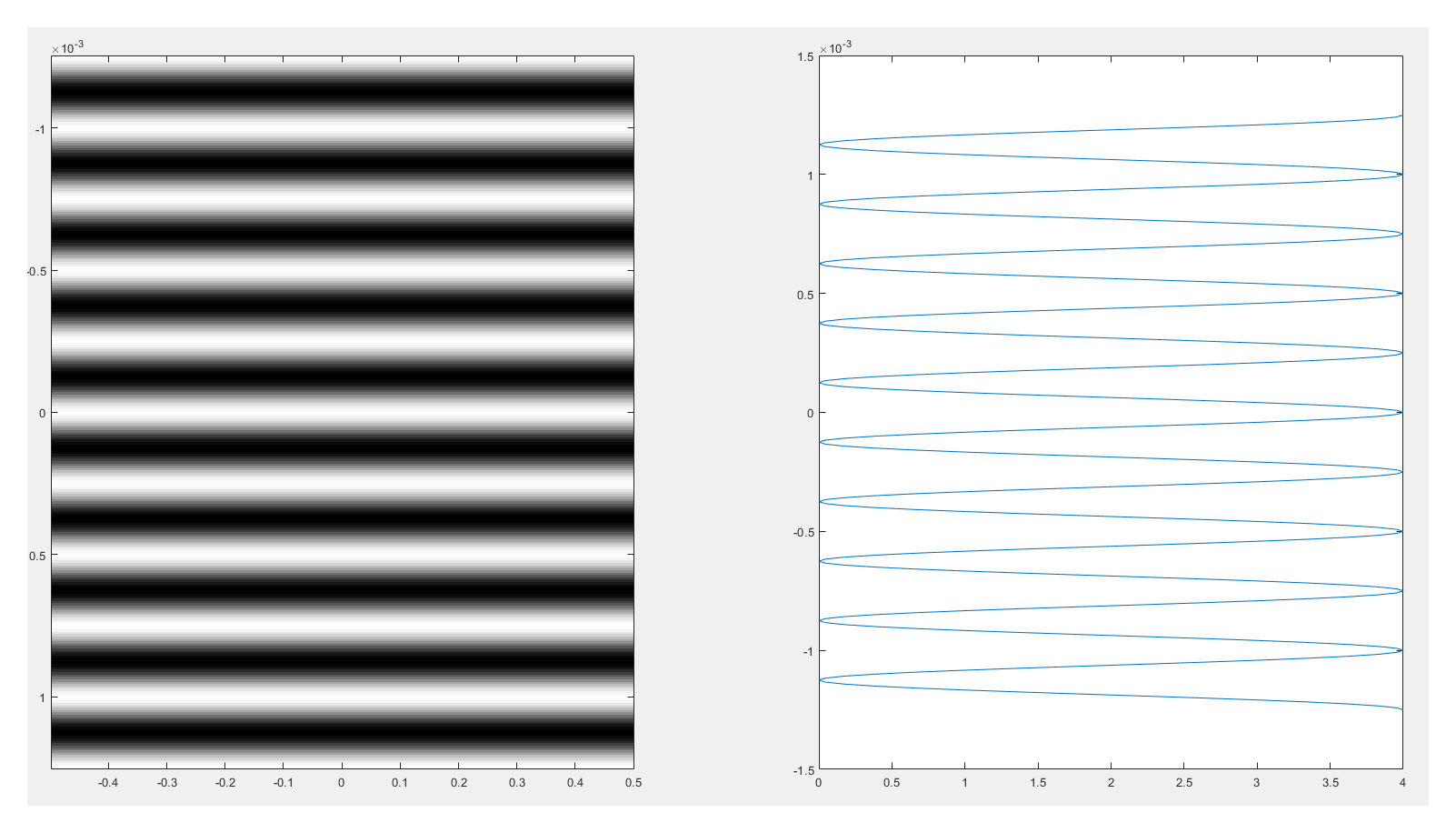The width and height of the screenshot is (1456, 833).
Task: Click the 0.3 x-axis tick label of fringe plot
Action: coord(517,782)
